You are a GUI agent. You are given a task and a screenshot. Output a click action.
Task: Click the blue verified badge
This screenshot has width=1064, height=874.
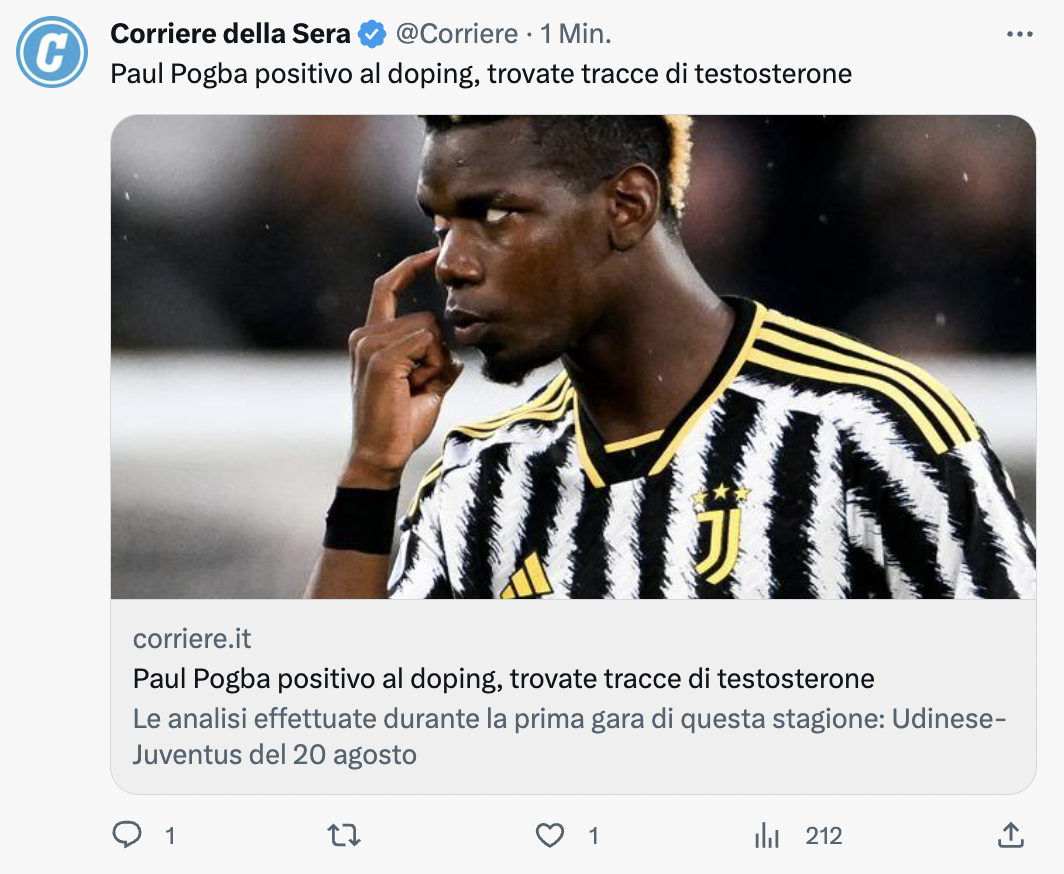coord(373,34)
